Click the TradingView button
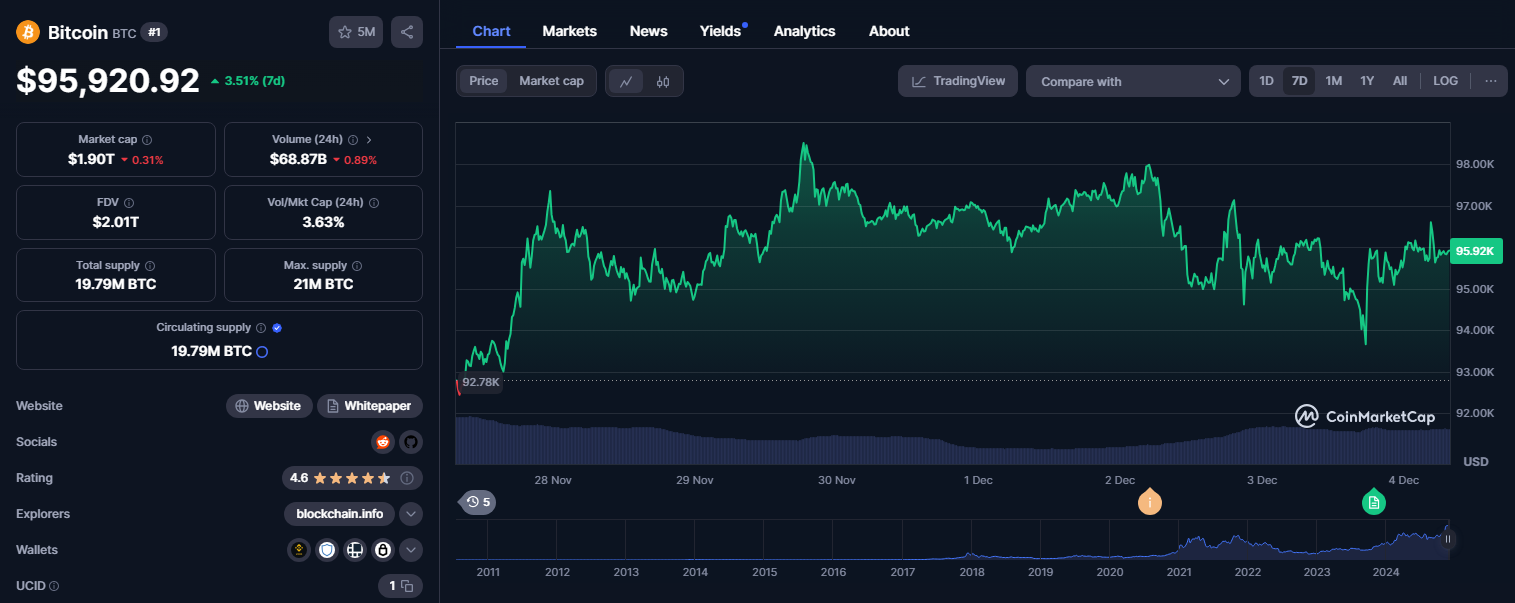Viewport: 1515px width, 603px height. 958,81
